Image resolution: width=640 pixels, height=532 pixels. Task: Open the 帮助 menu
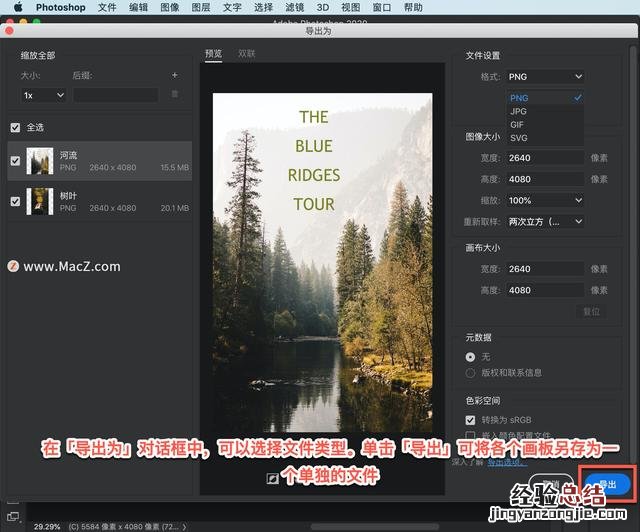(413, 7)
